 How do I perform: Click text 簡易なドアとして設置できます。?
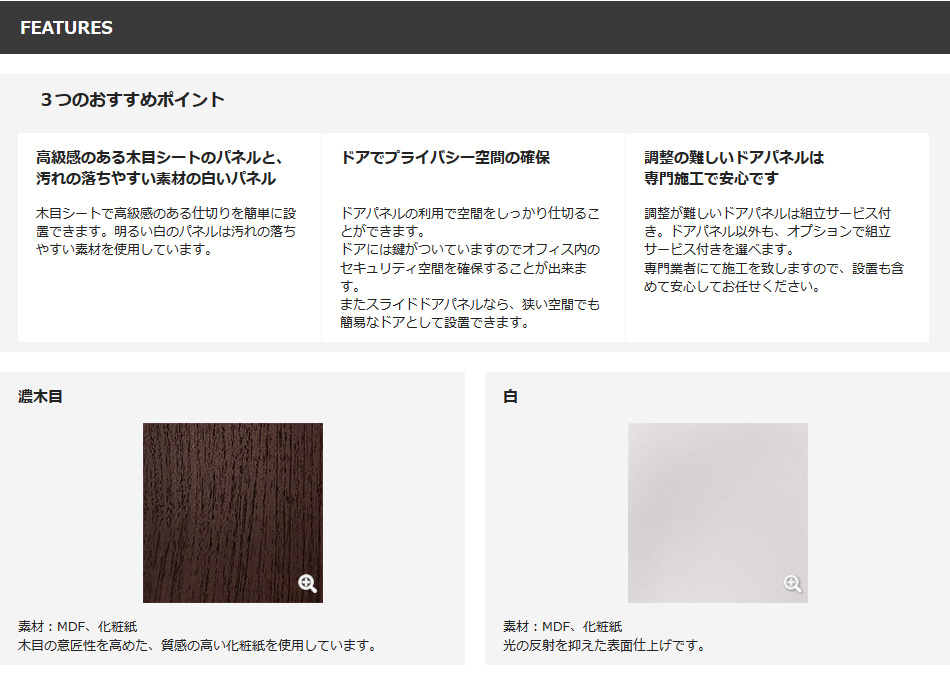(436, 322)
